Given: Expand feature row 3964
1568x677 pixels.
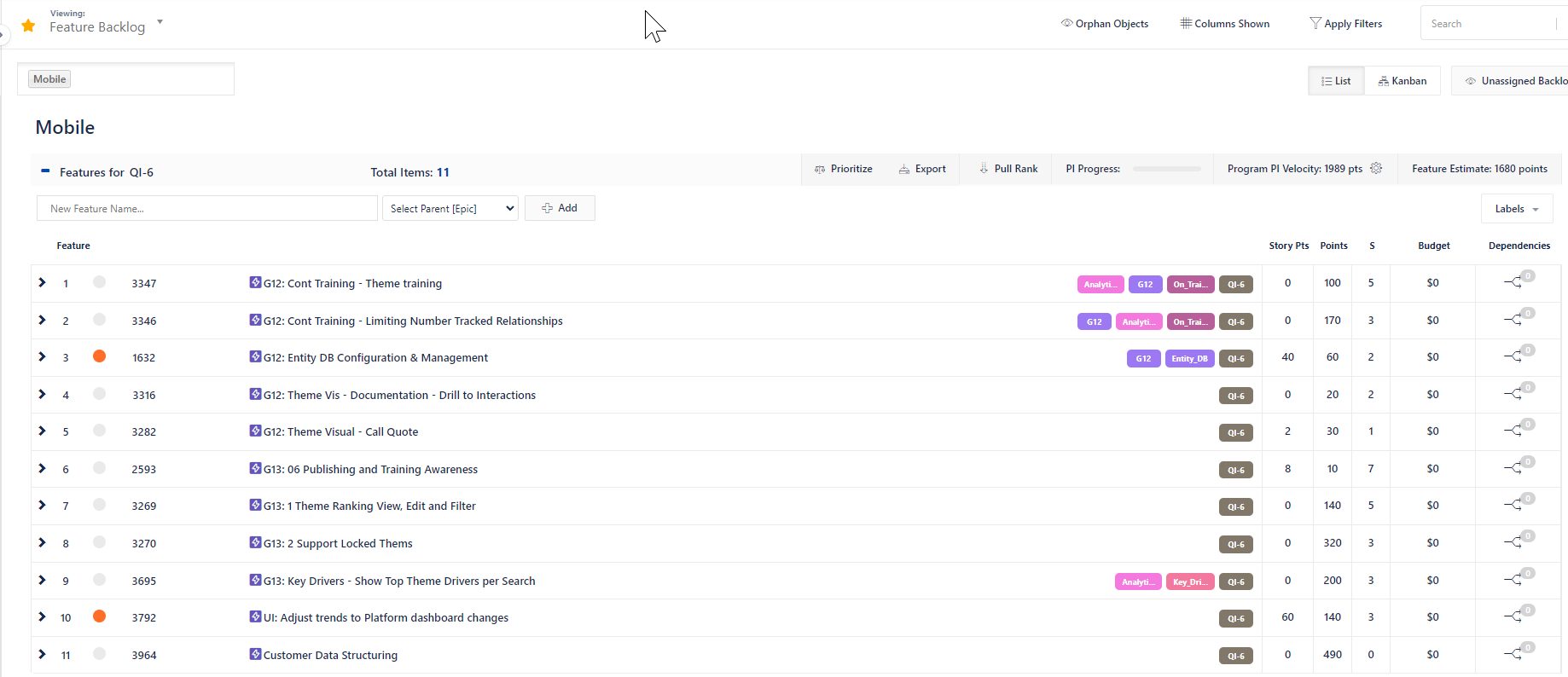Looking at the screenshot, I should 42,654.
